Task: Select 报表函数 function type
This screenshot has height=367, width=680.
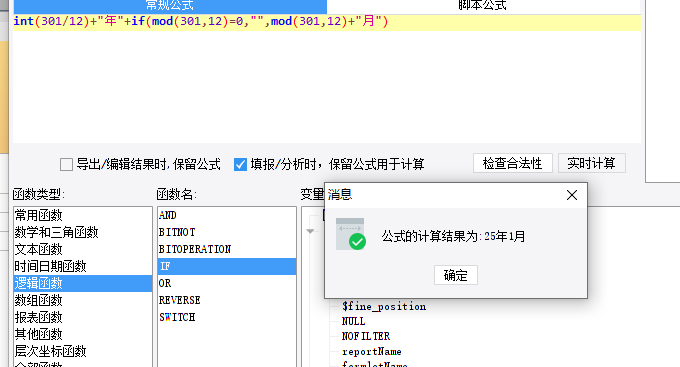Action: tap(83, 317)
